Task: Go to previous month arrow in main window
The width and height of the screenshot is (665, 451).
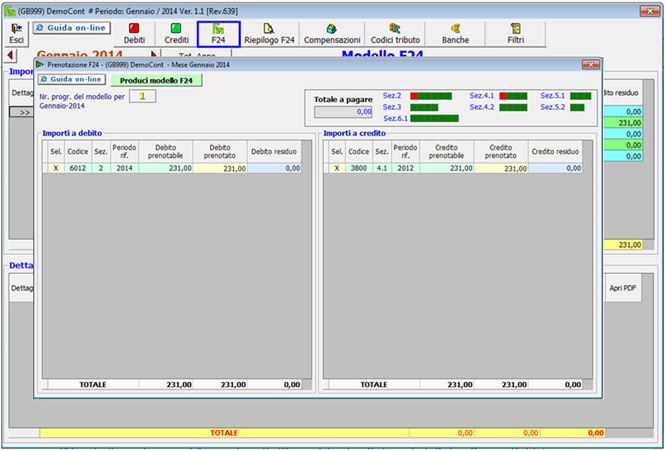Action: point(9,55)
